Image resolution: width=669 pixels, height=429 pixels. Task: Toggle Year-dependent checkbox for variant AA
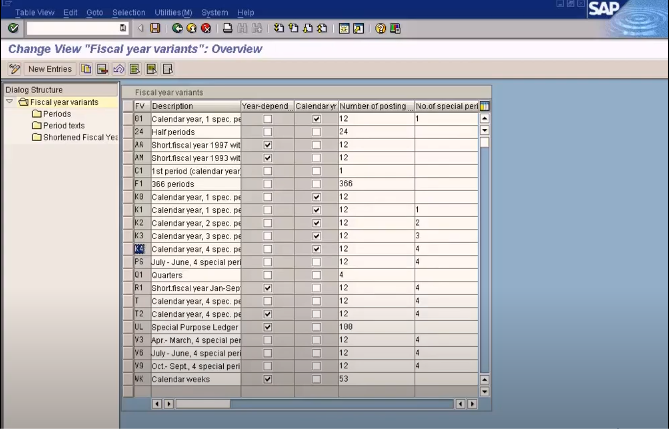[268, 145]
